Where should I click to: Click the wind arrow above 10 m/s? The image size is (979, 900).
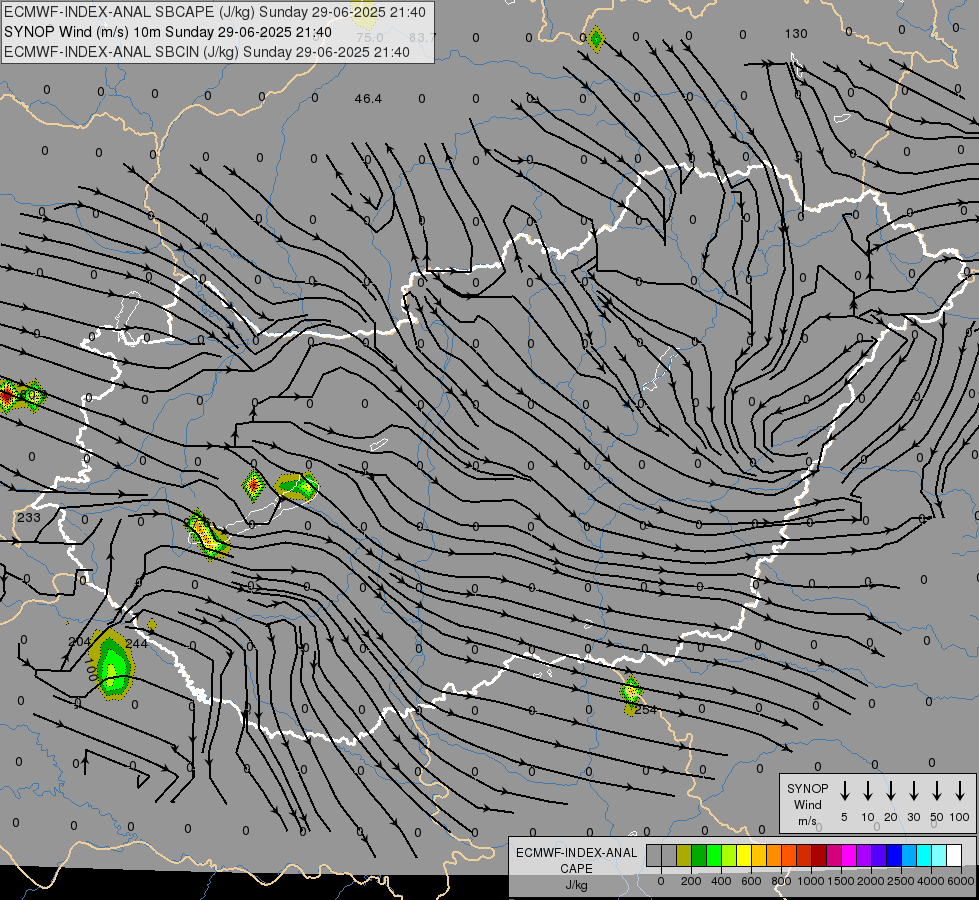point(868,790)
